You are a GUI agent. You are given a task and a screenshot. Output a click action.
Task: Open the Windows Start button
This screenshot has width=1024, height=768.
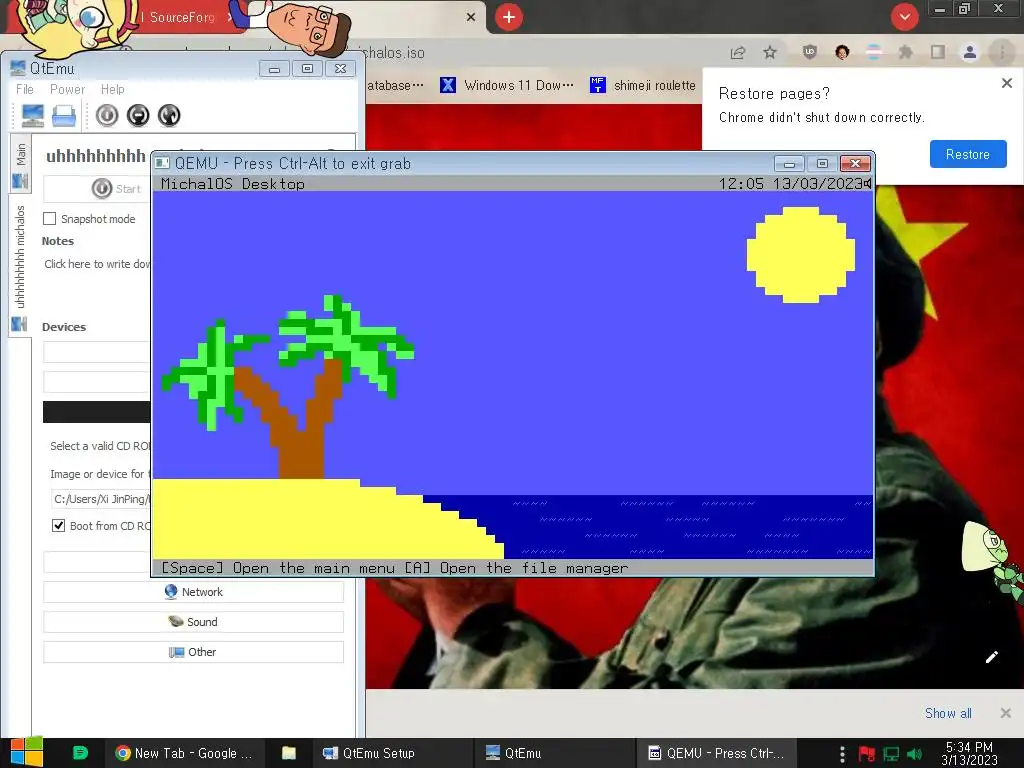pyautogui.click(x=26, y=752)
